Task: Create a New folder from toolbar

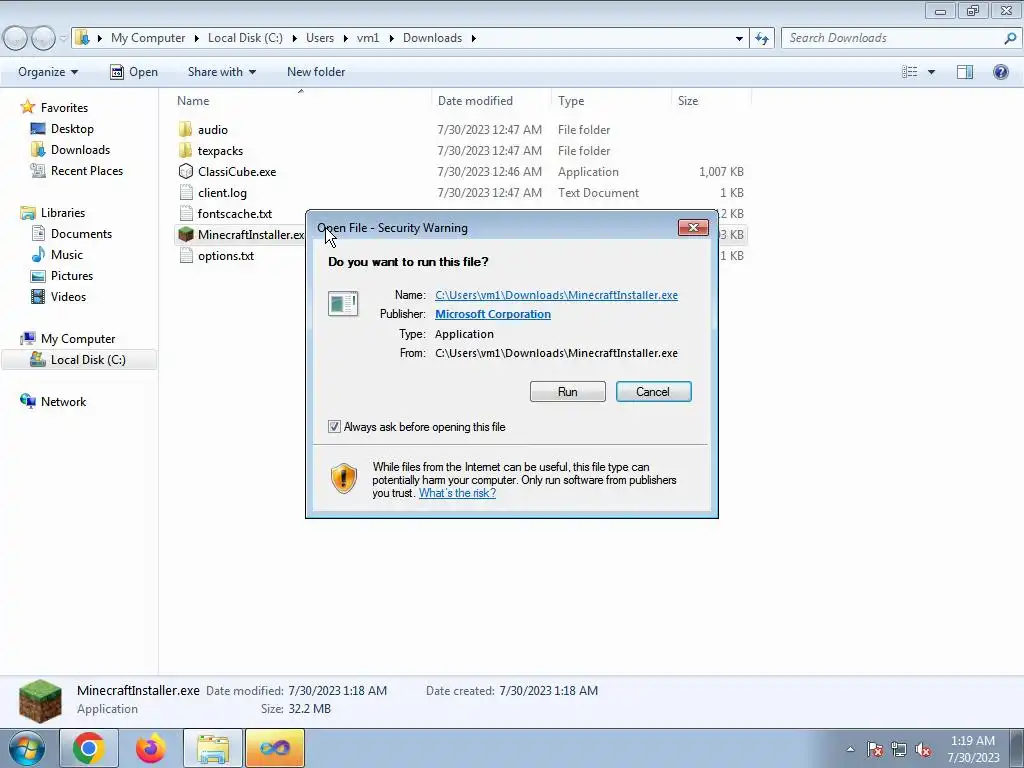Action: coord(316,72)
